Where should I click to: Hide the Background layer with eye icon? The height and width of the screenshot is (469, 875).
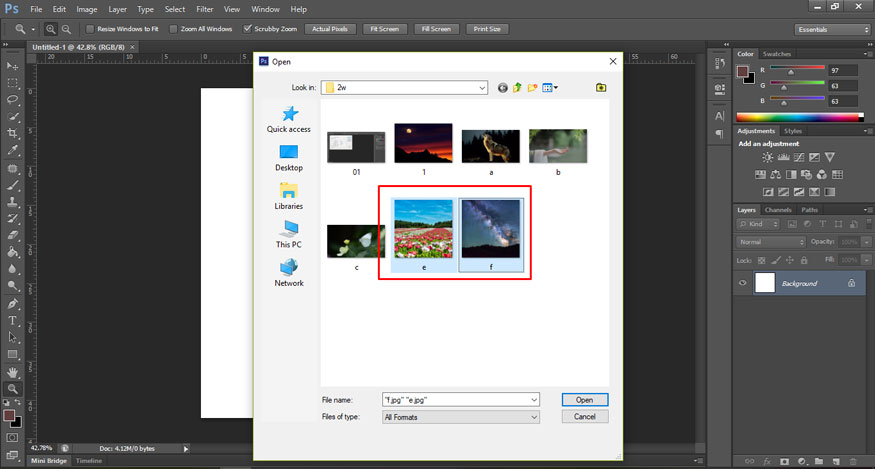point(742,284)
